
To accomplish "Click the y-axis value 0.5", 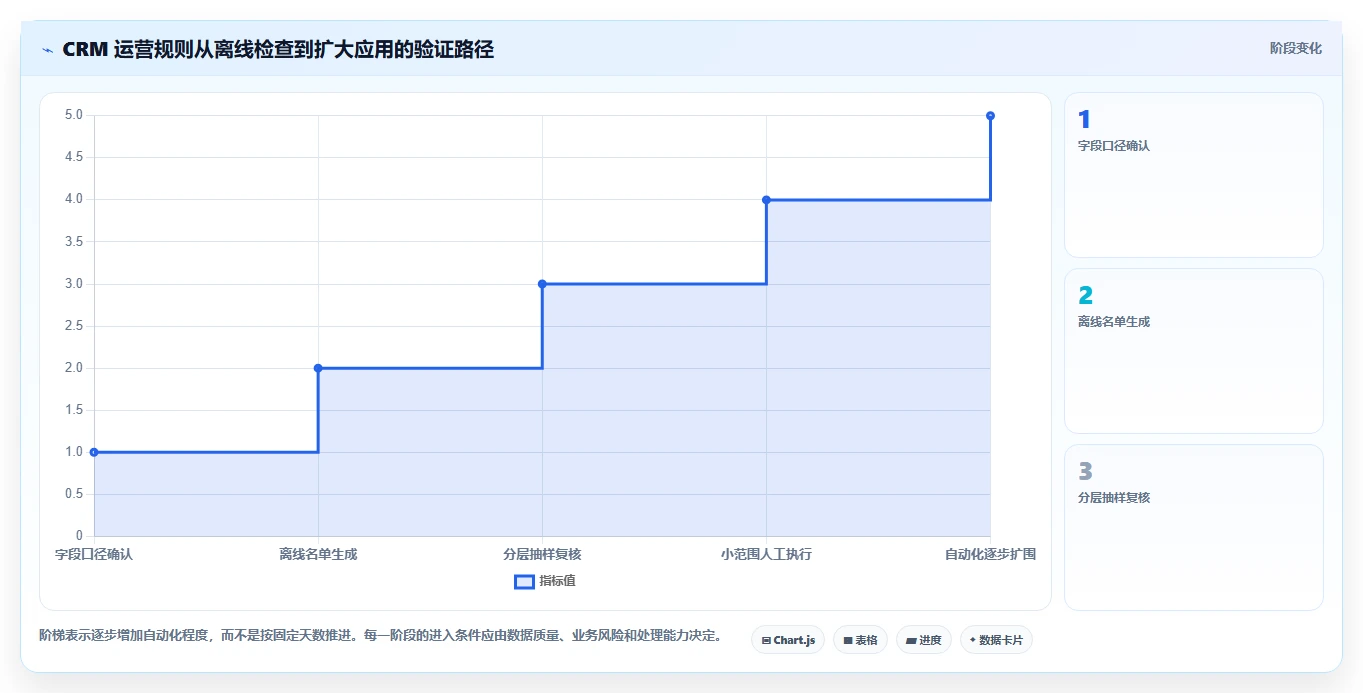I will pos(74,494).
